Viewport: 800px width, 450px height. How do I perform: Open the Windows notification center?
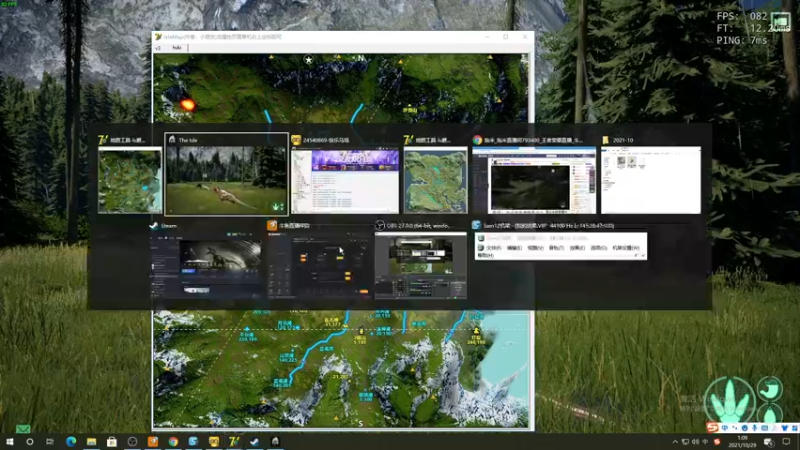[786, 442]
